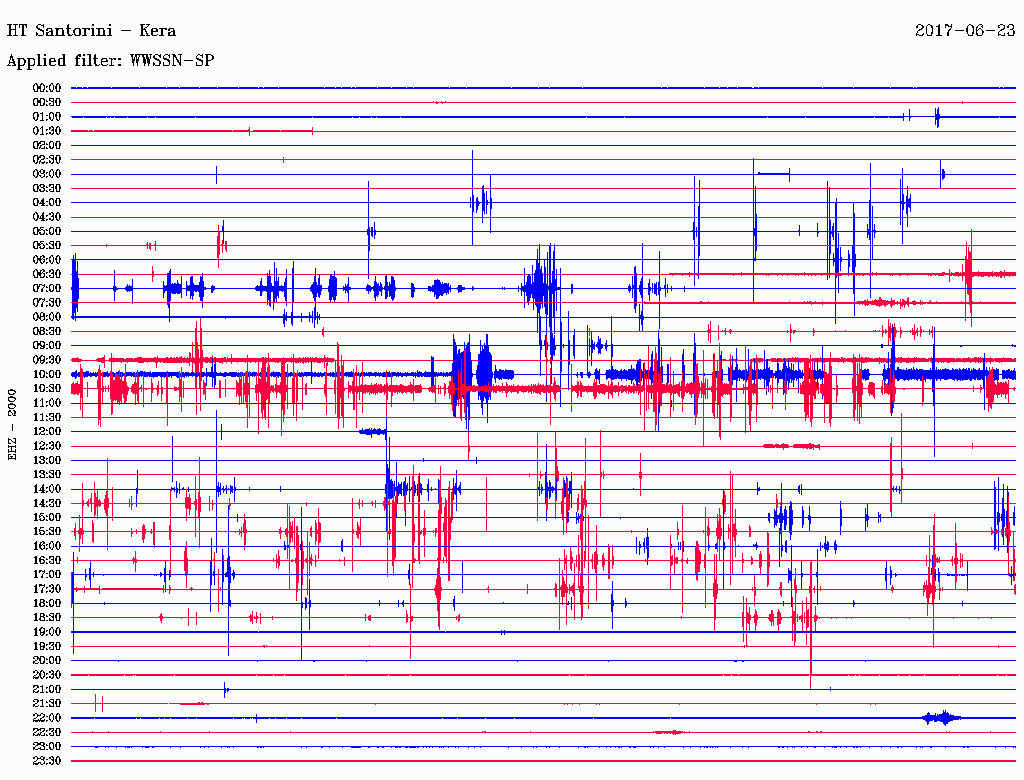
Task: Click the vertical 'EHZ – 2000' axis label
Action: click(12, 425)
